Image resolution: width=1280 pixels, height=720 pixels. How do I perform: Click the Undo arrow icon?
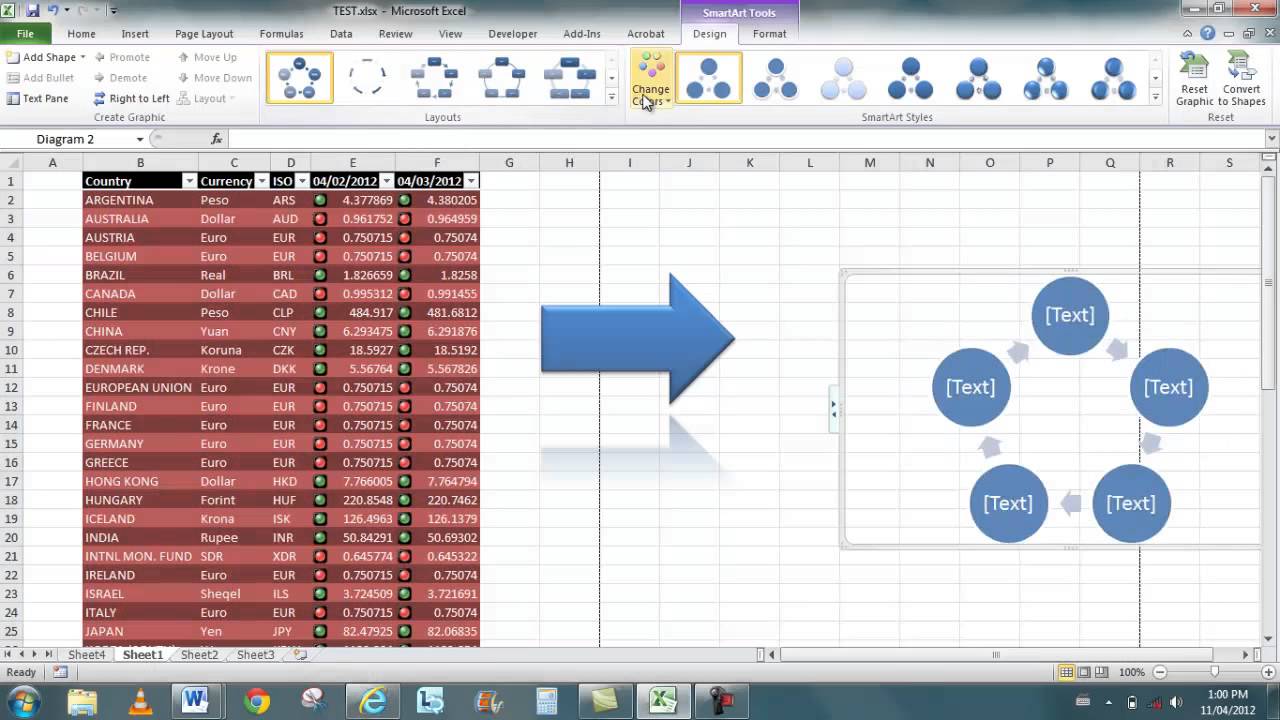53,10
